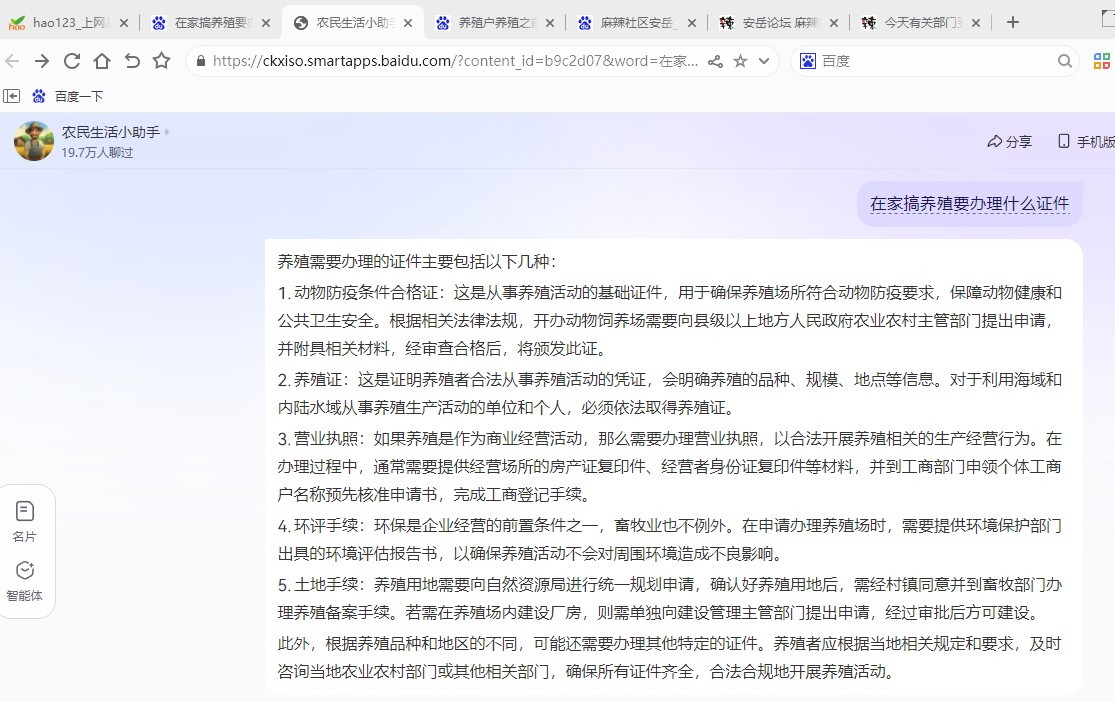
Task: Open the 百度一下 bookmark
Action: click(68, 96)
